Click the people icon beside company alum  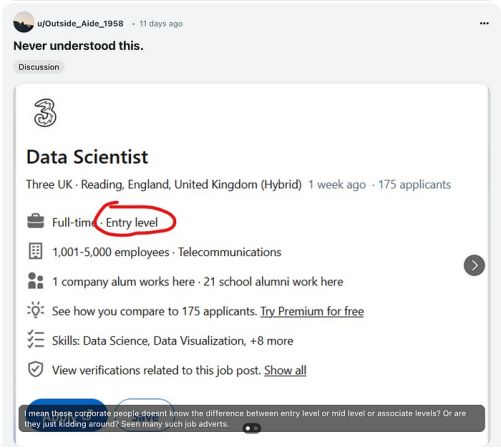[x=35, y=281]
